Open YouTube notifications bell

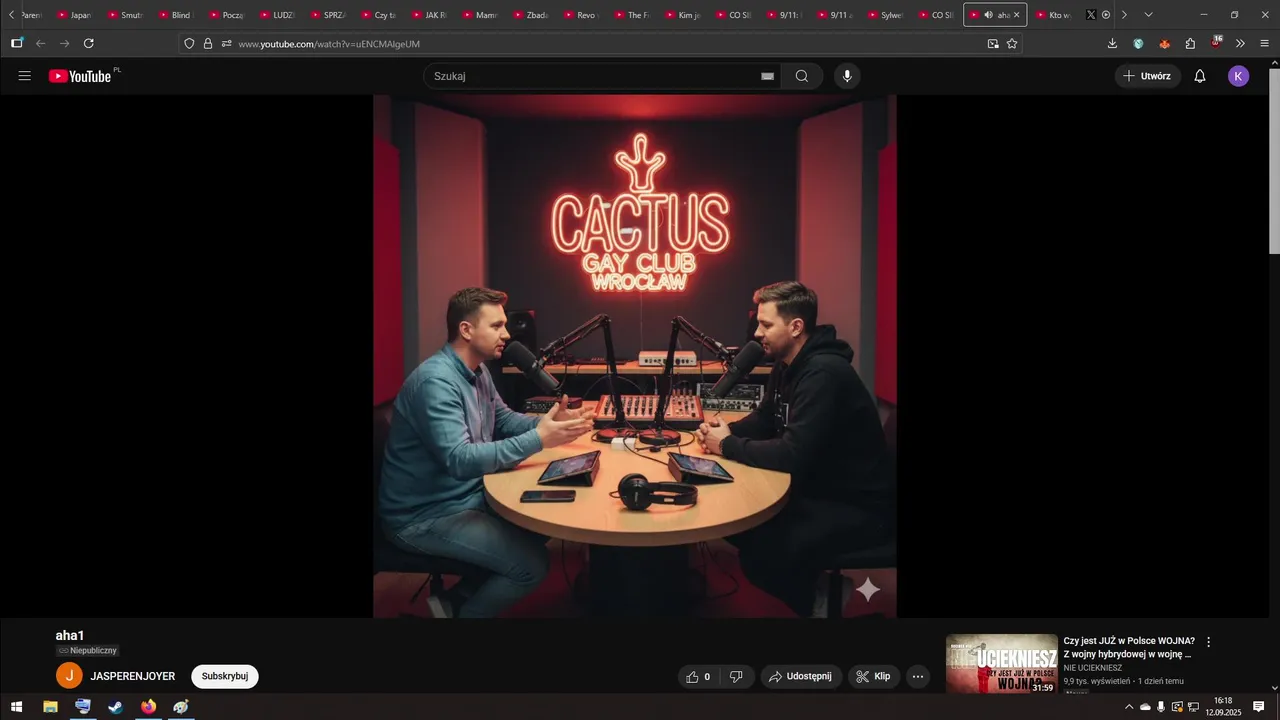(x=1200, y=76)
